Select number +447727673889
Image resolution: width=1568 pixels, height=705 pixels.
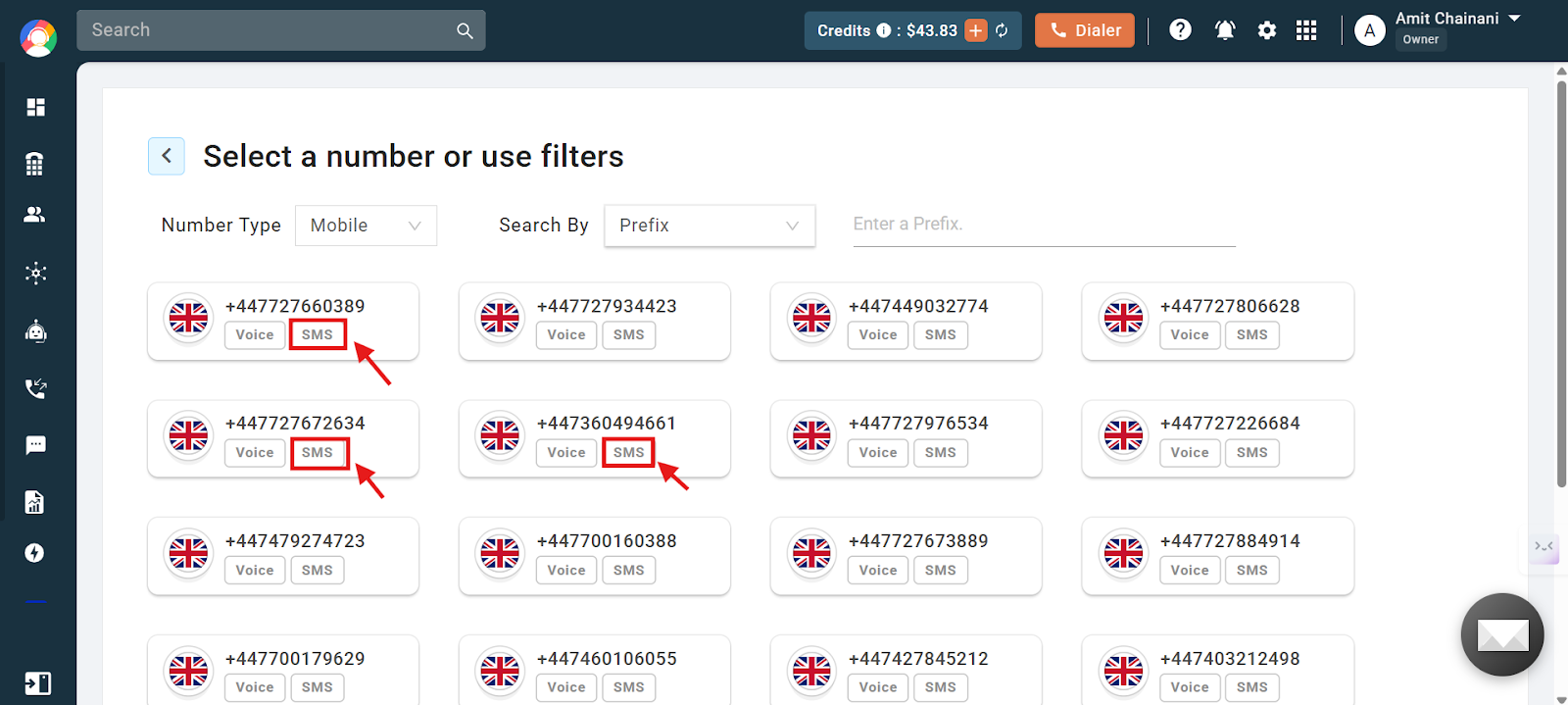[x=906, y=556]
